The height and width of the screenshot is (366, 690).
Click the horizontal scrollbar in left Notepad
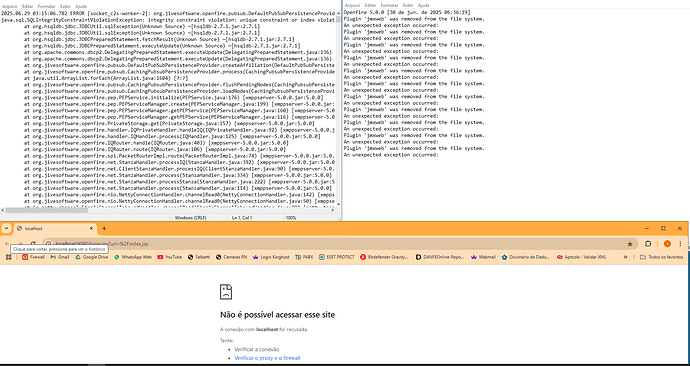(171, 210)
